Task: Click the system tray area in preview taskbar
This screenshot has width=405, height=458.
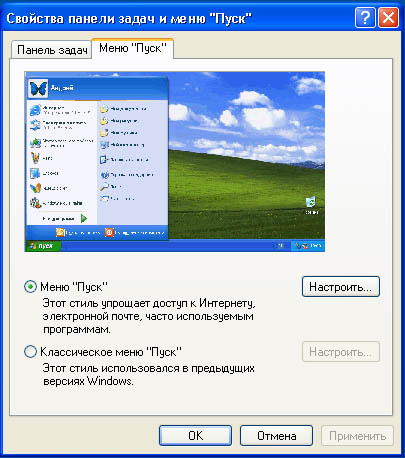Action: click(x=308, y=246)
